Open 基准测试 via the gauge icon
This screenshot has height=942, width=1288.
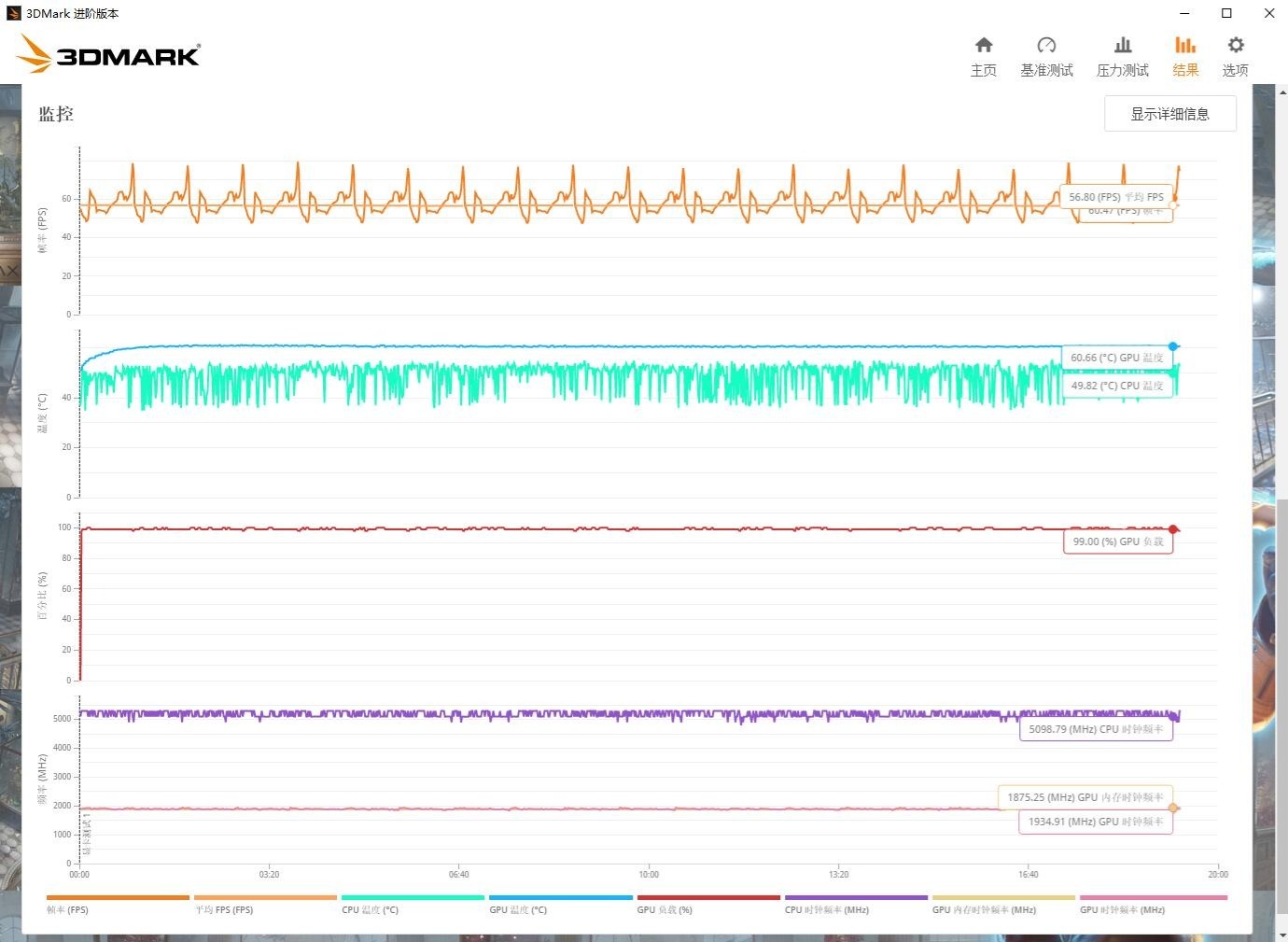1045,46
